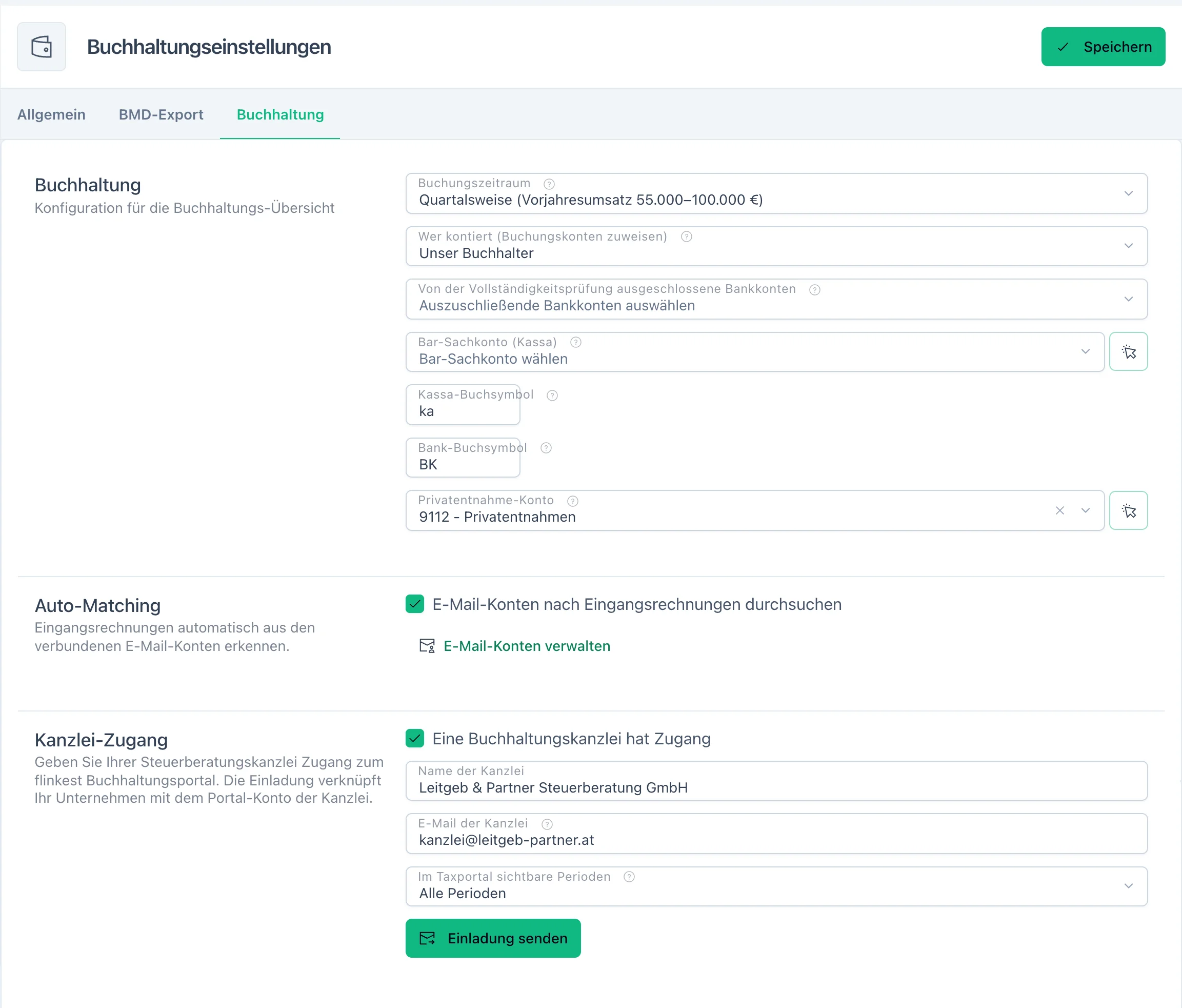The width and height of the screenshot is (1182, 1008).
Task: Click help icon next to Wer kontiert
Action: tap(686, 237)
